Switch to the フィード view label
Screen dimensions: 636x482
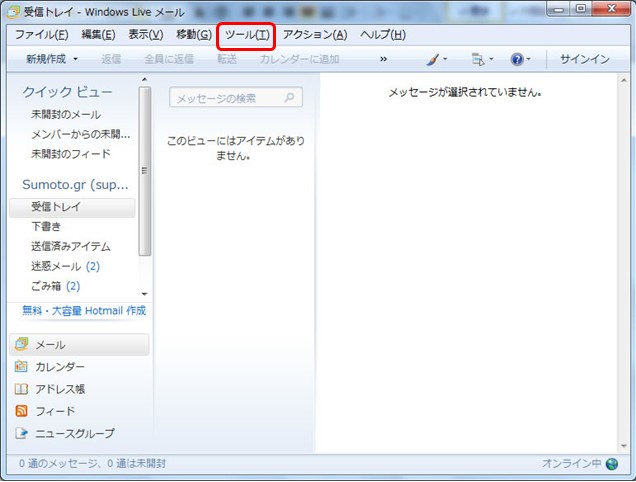click(x=55, y=411)
